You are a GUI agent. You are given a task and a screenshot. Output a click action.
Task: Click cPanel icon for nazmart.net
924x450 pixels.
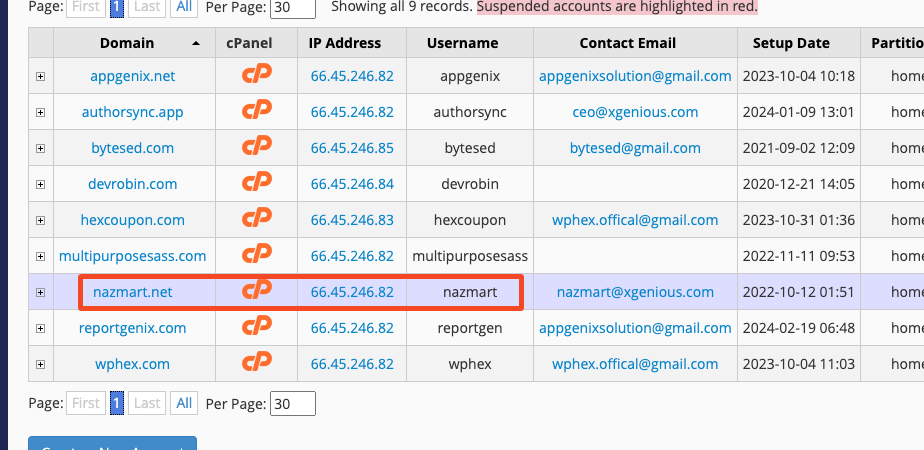tap(256, 290)
